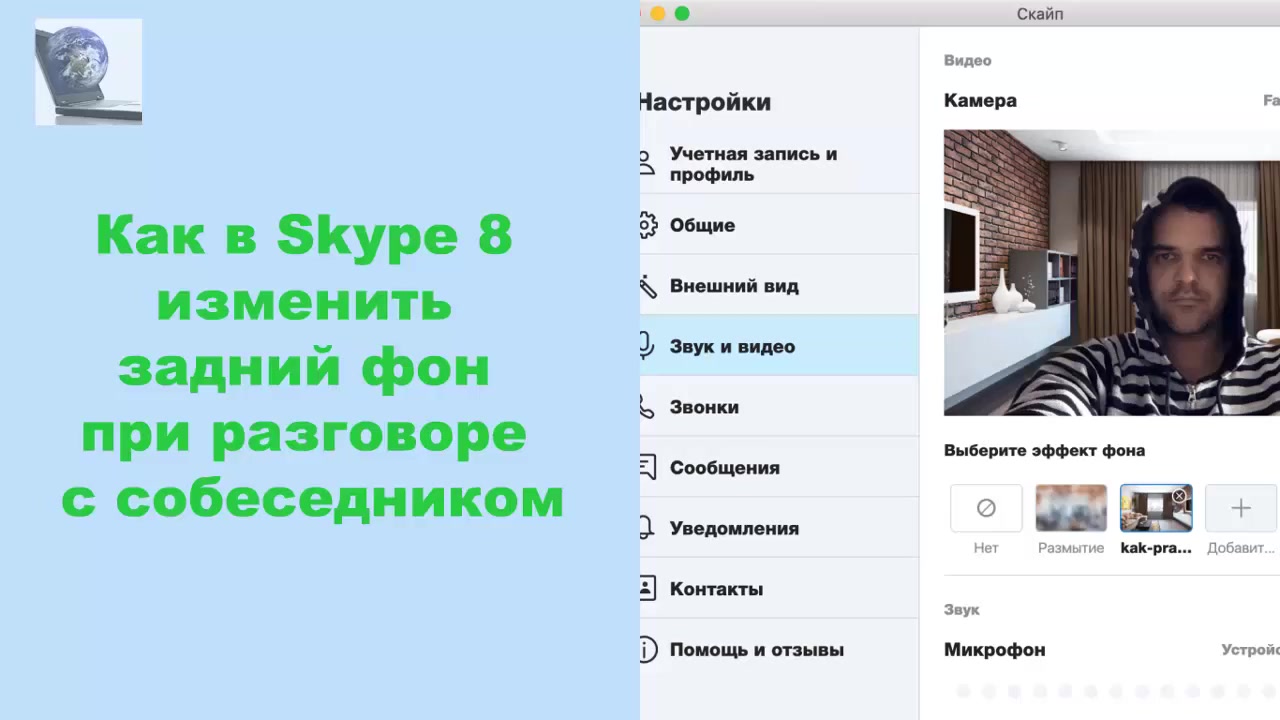
Task: Click the camera preview image
Action: [x=1112, y=272]
